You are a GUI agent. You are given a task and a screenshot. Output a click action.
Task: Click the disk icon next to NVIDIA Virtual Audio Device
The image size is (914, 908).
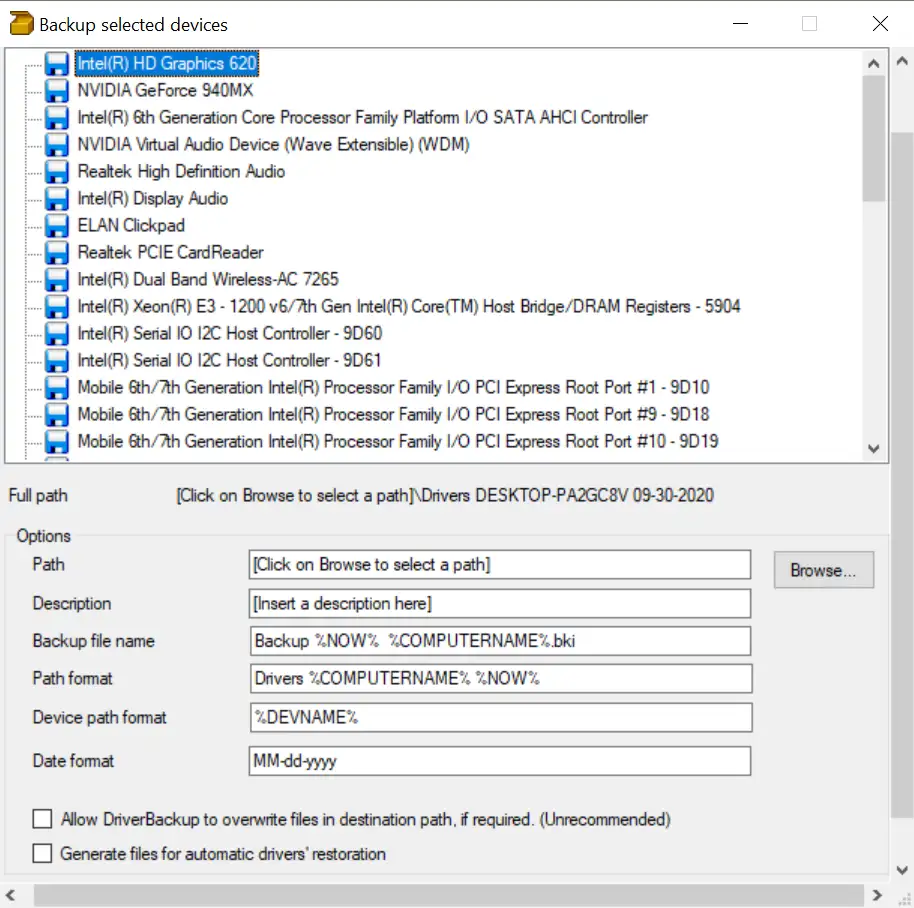pos(57,145)
